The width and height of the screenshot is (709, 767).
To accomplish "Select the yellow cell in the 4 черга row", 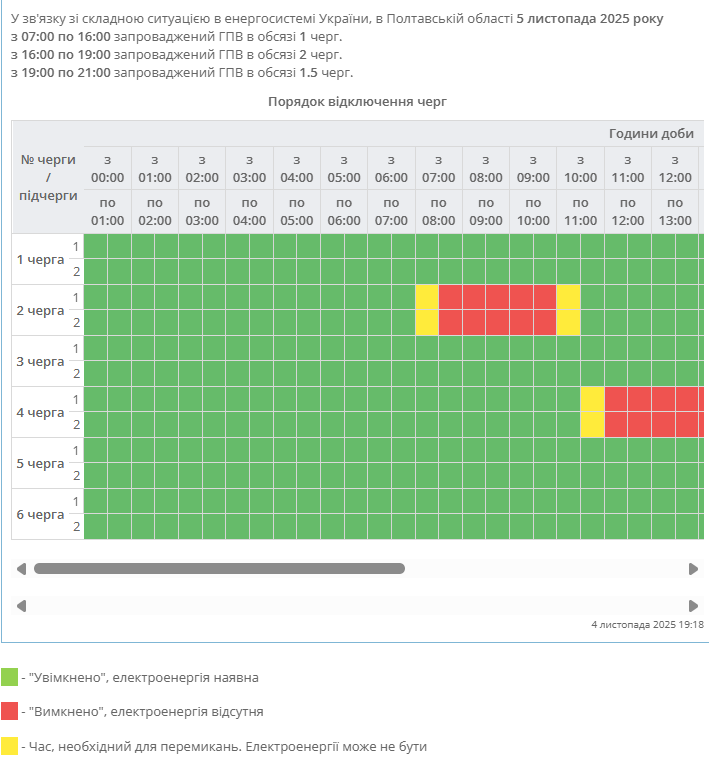I will pyautogui.click(x=592, y=412).
